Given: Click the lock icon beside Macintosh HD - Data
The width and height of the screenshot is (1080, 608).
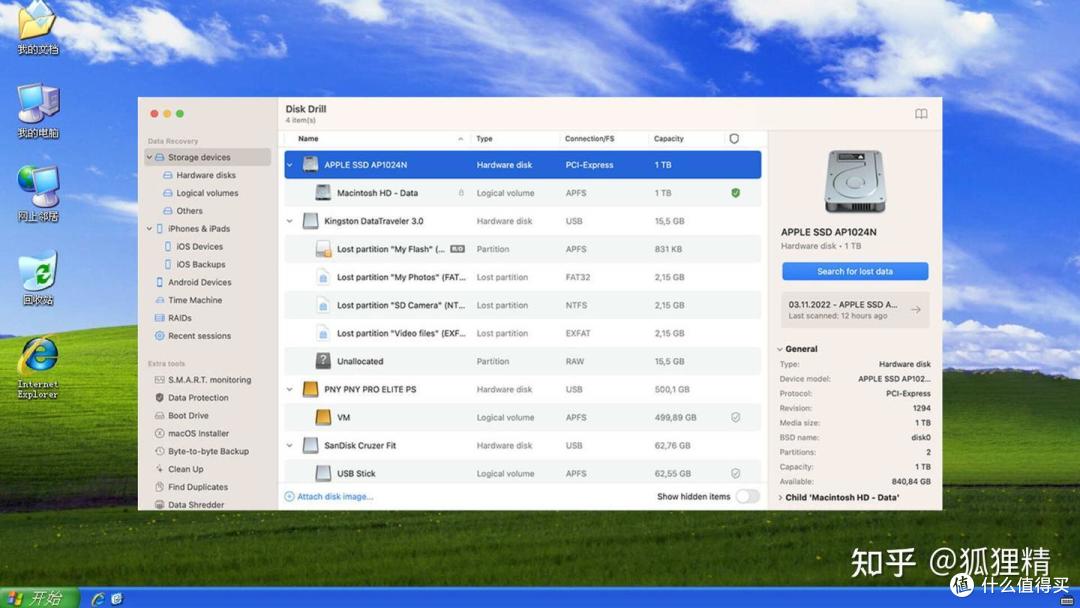Looking at the screenshot, I should 461,193.
